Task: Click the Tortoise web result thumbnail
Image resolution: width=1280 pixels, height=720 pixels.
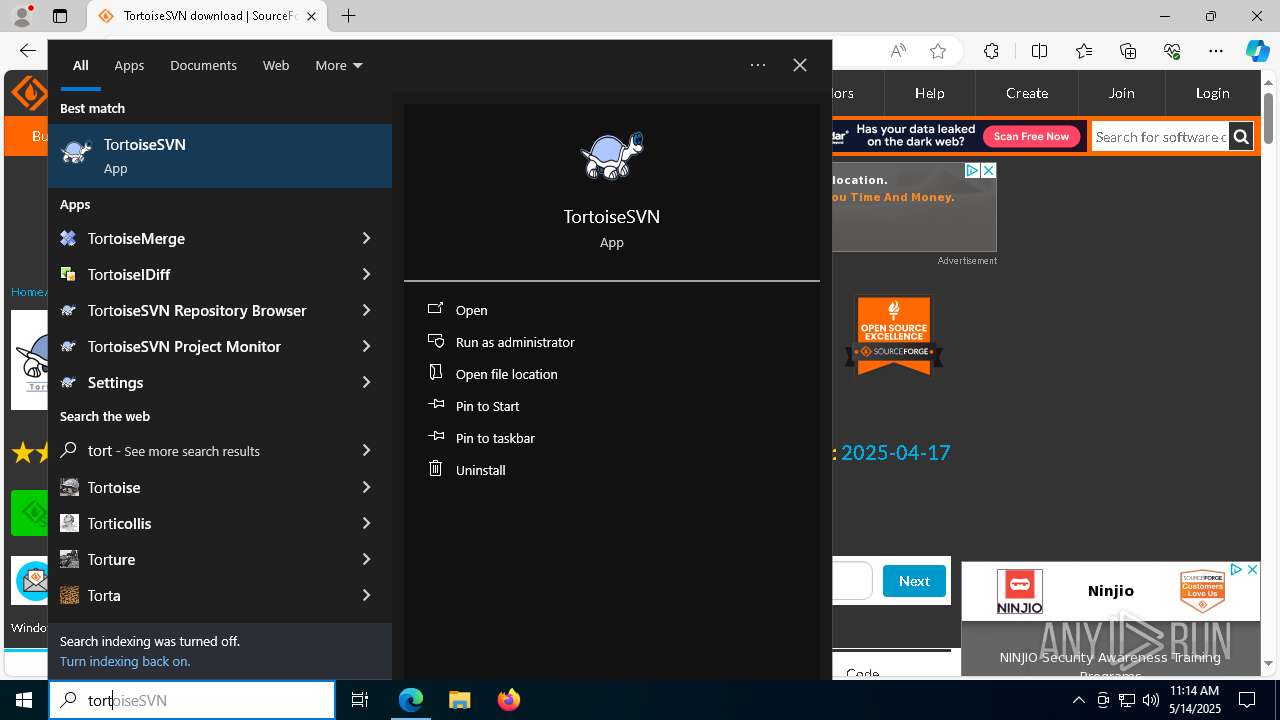Action: click(69, 487)
